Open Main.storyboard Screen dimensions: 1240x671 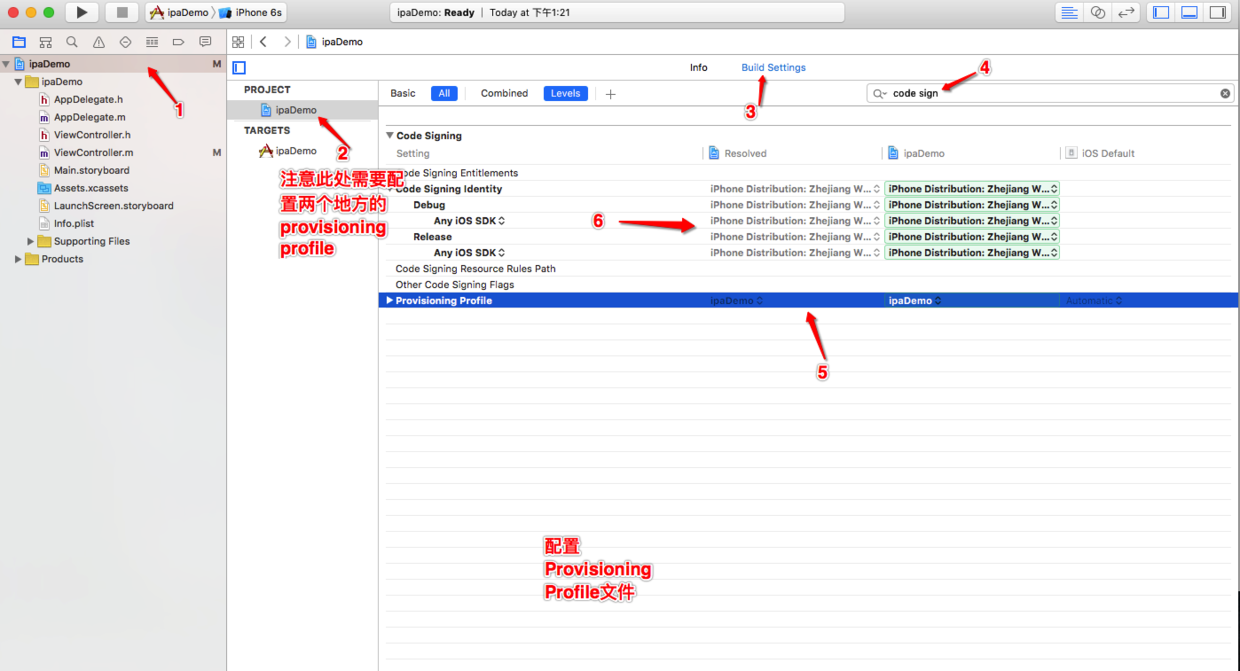click(x=91, y=171)
